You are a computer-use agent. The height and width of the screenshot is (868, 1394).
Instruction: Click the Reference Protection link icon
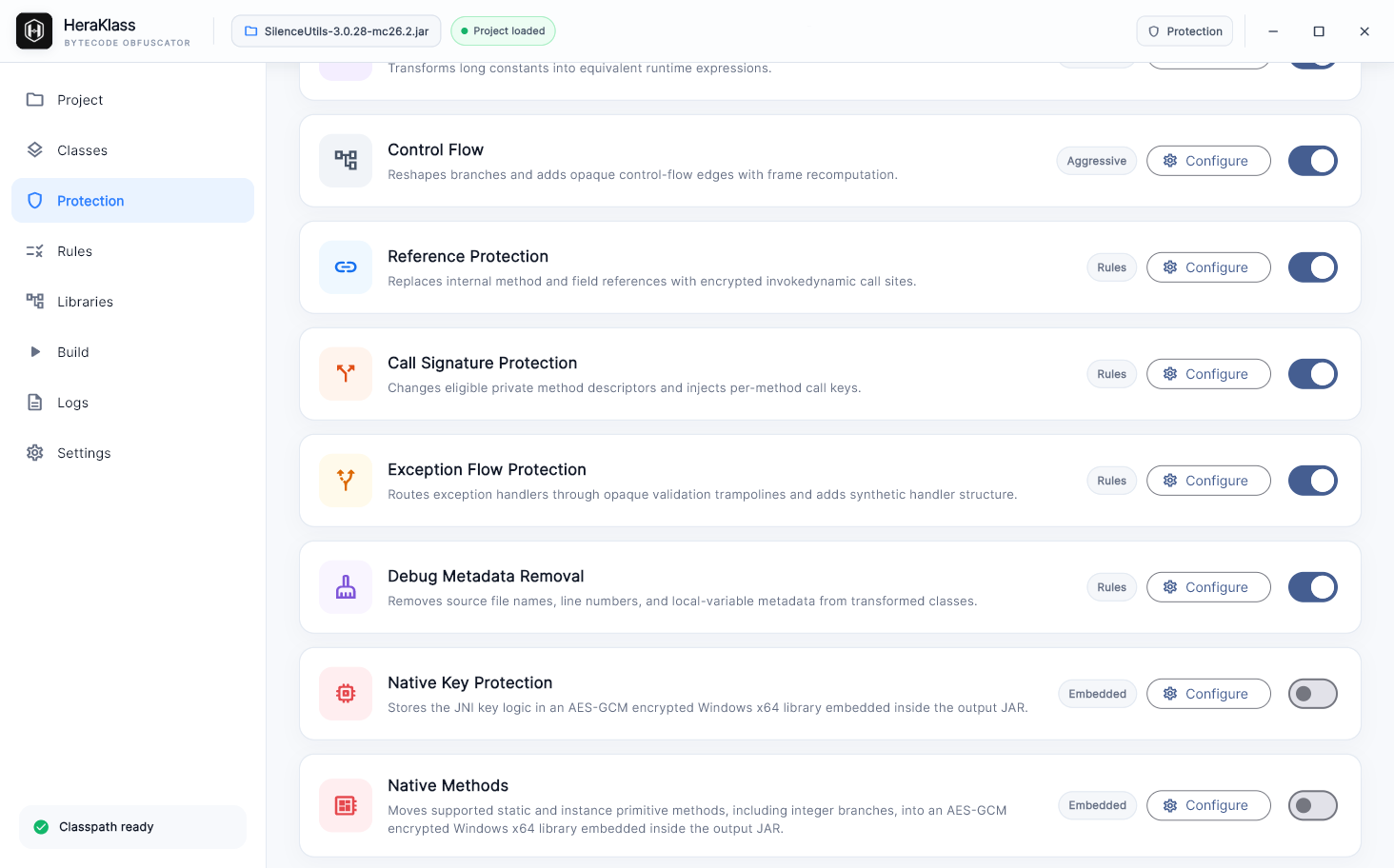(346, 267)
